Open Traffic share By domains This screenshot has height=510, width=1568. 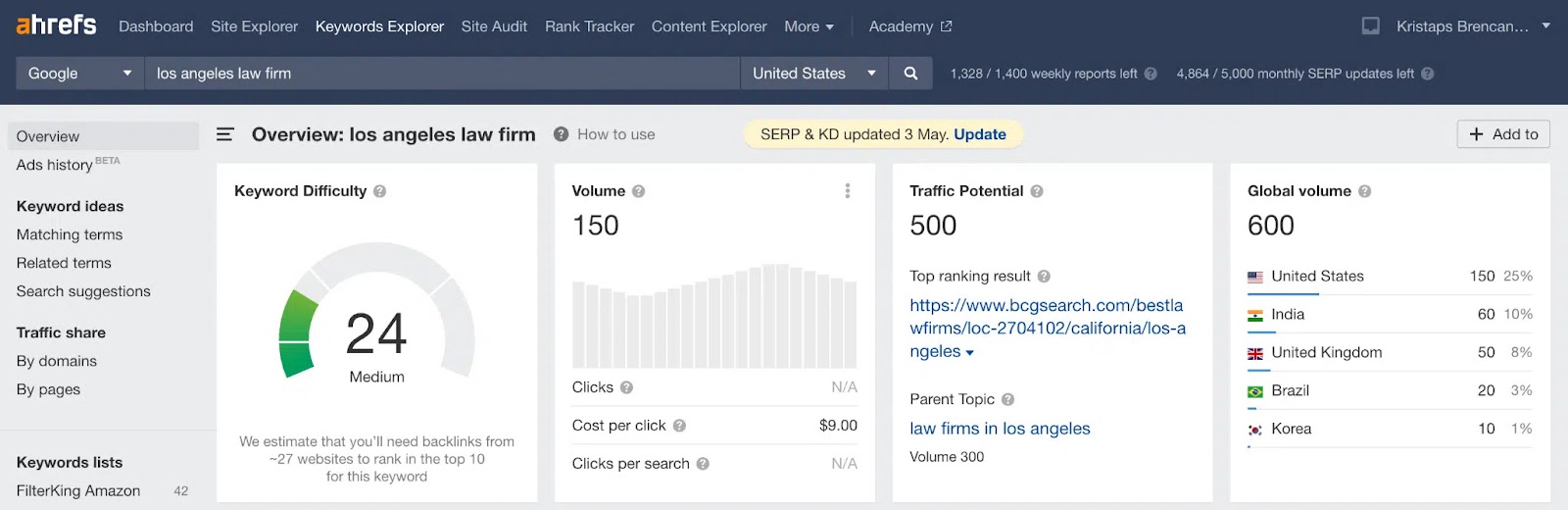57,361
